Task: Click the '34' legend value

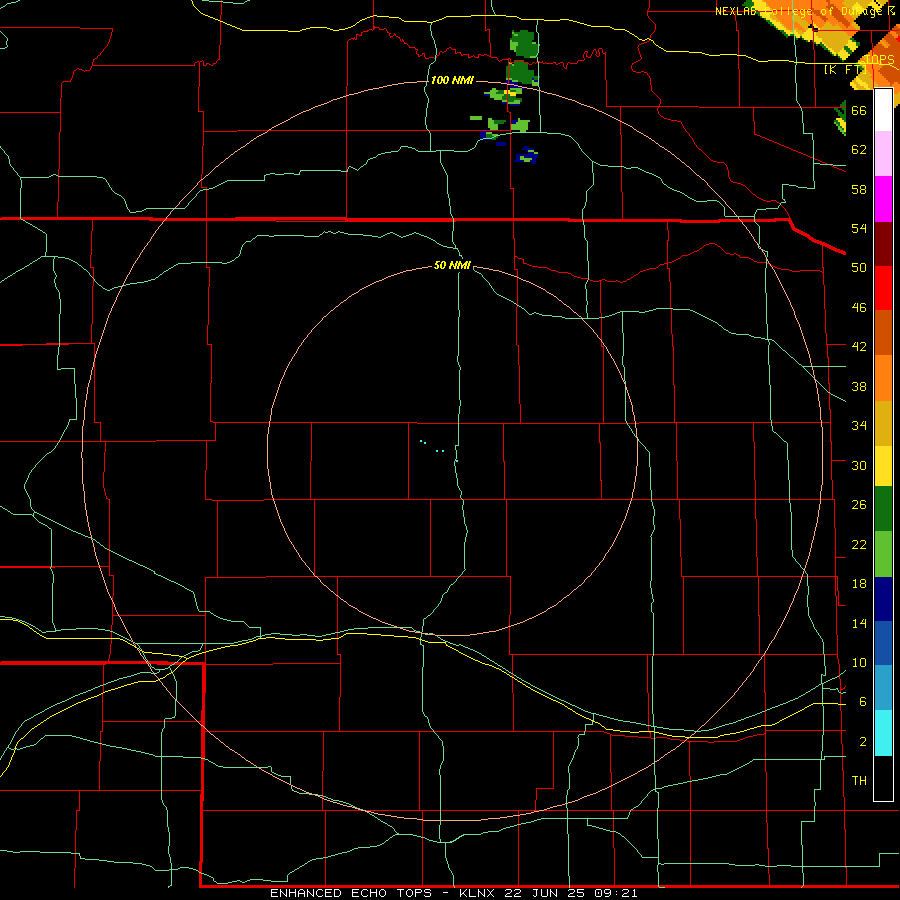Action: (x=859, y=426)
